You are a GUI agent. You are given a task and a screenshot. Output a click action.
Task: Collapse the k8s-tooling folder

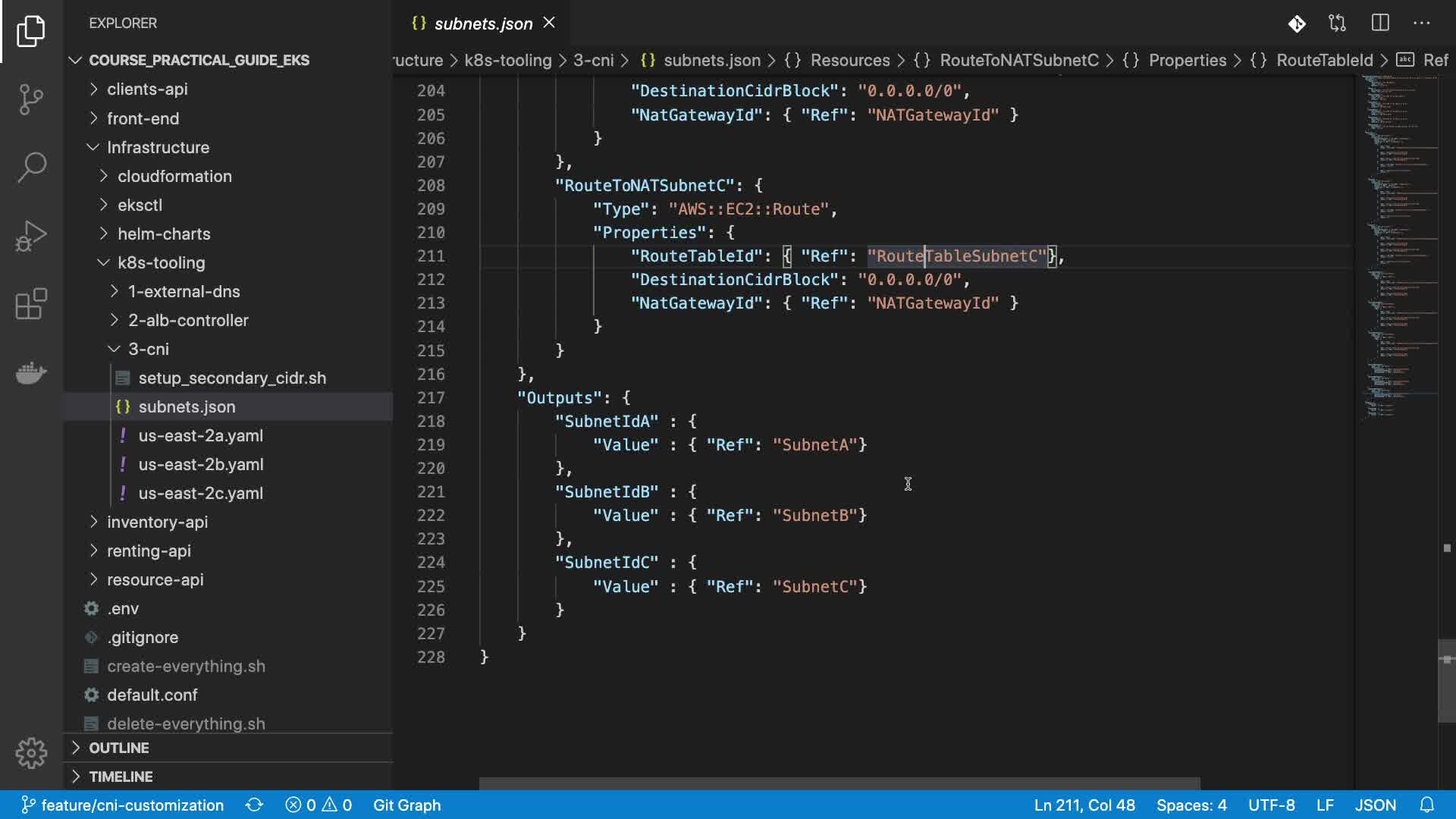point(161,262)
